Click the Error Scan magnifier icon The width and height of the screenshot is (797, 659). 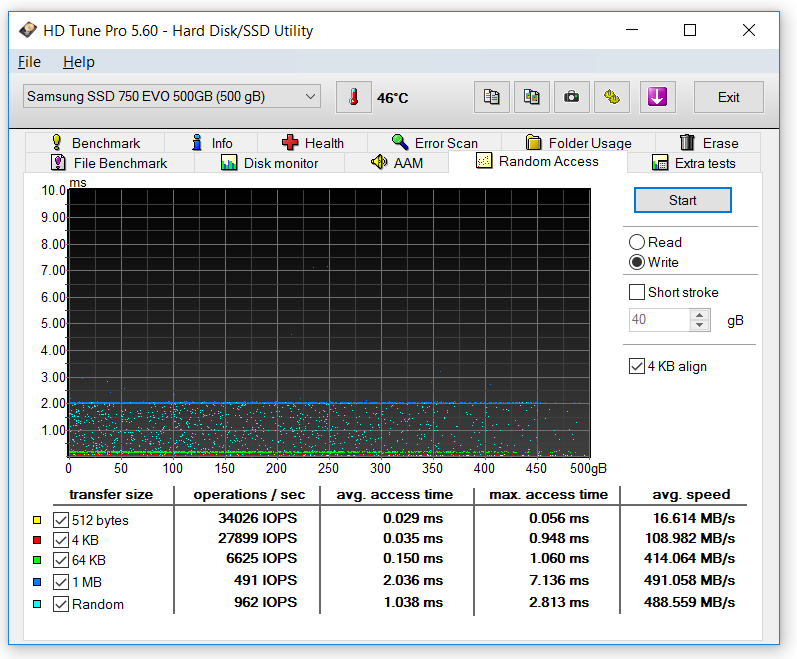coord(400,143)
